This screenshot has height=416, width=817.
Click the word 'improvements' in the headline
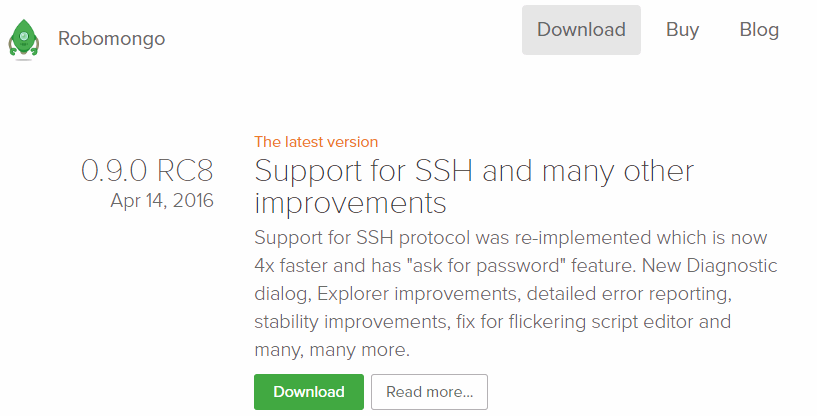click(x=350, y=203)
